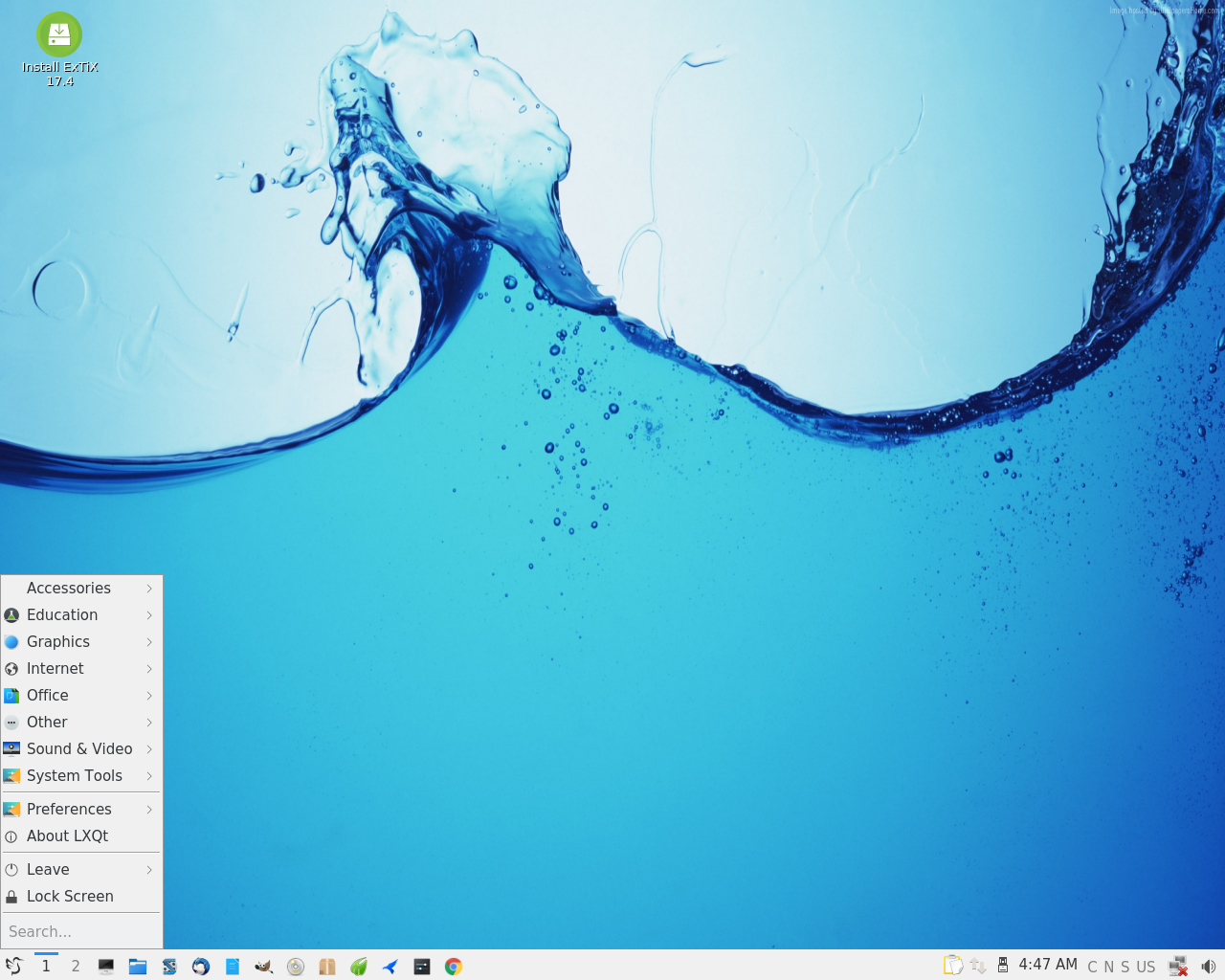
Task: Launch GIMP from the panel
Action: tap(264, 967)
